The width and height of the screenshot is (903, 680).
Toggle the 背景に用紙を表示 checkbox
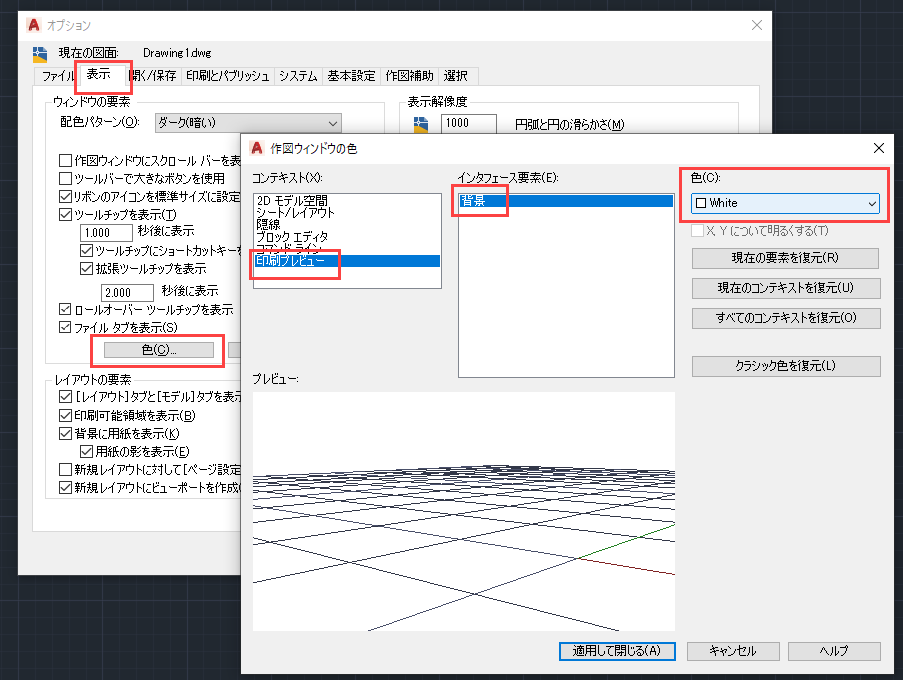[x=66, y=433]
